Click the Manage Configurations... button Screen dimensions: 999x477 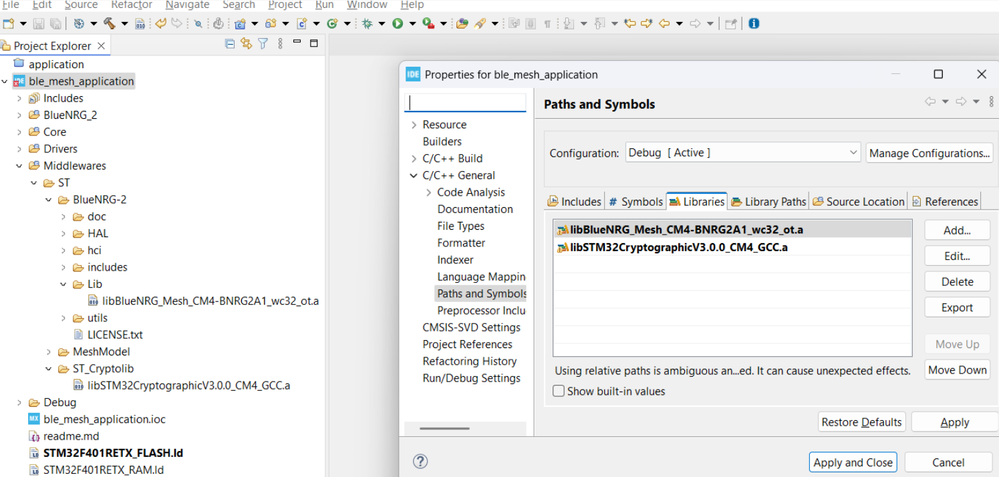pyautogui.click(x=930, y=153)
